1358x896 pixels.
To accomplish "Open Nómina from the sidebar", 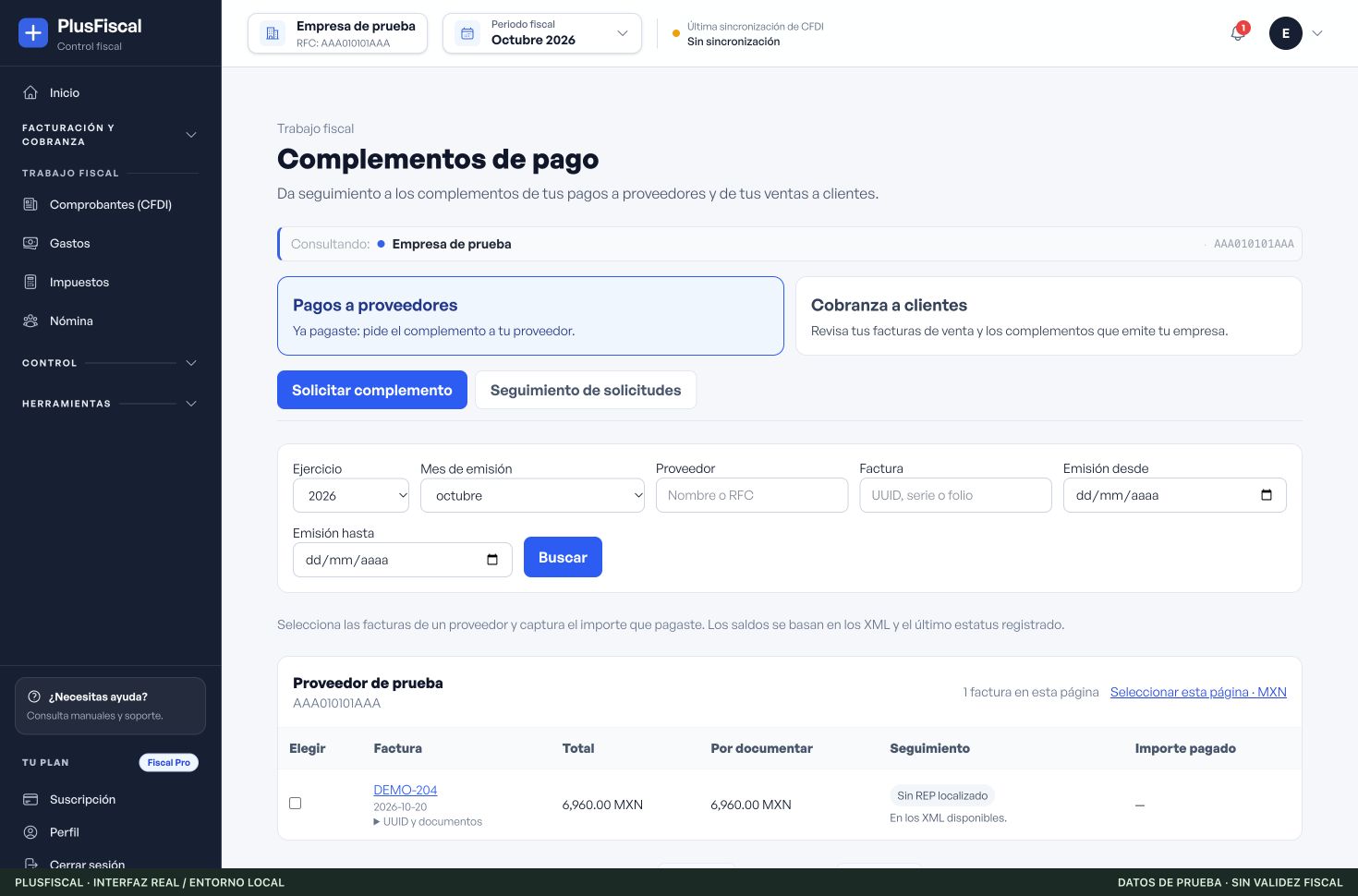I will tap(110, 321).
